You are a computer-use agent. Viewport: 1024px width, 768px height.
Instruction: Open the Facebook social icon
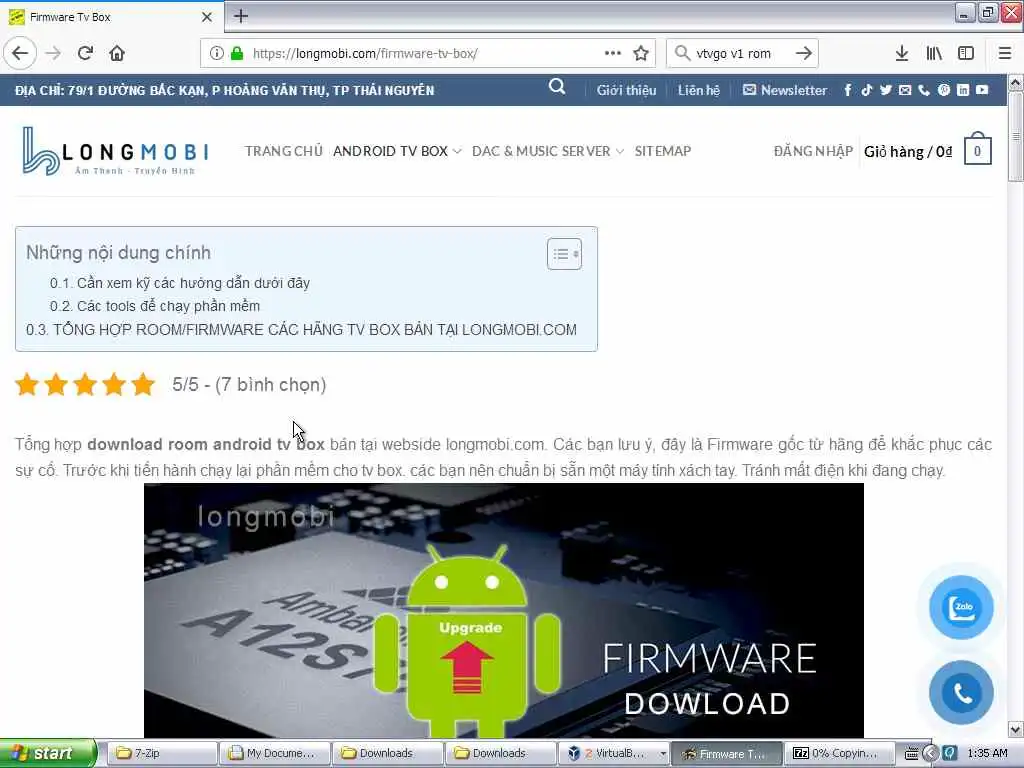848,90
